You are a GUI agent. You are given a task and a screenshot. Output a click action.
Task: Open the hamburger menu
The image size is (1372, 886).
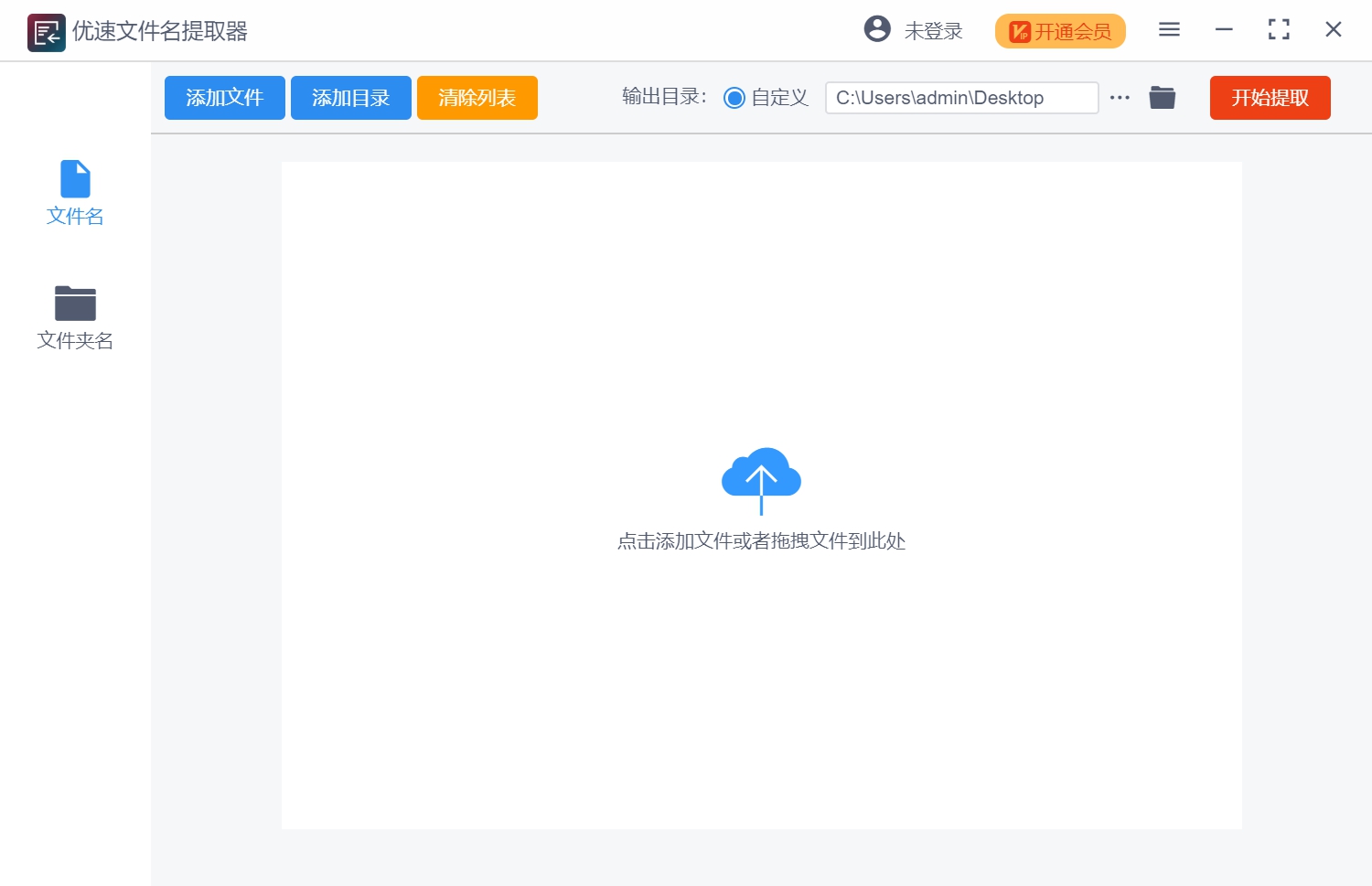point(1168,28)
